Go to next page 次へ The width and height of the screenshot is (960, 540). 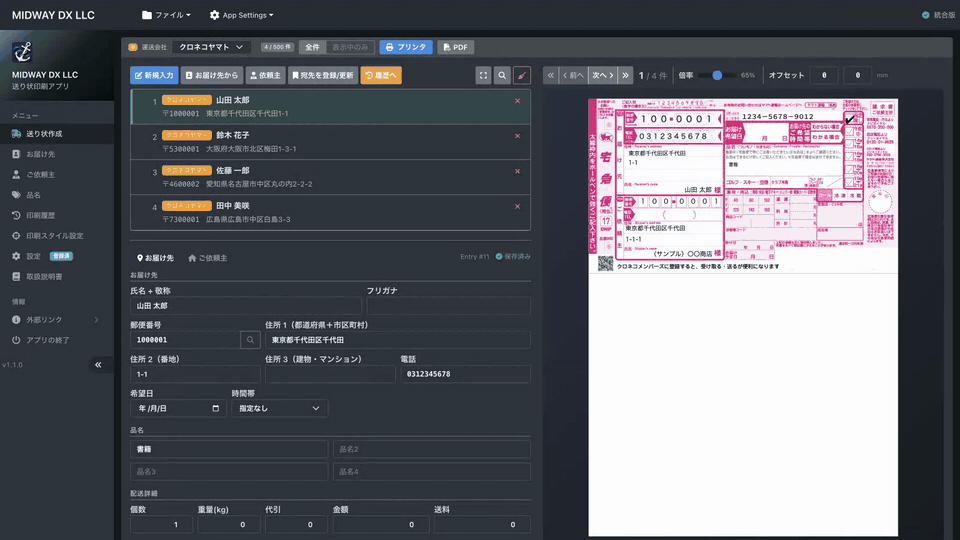click(602, 75)
